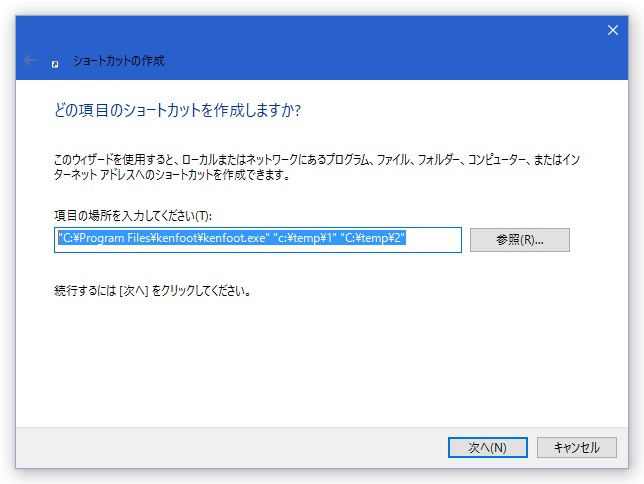Click the 項目の場所を入力してください(T) label
Viewport: 644px width, 484px height.
coord(133,215)
